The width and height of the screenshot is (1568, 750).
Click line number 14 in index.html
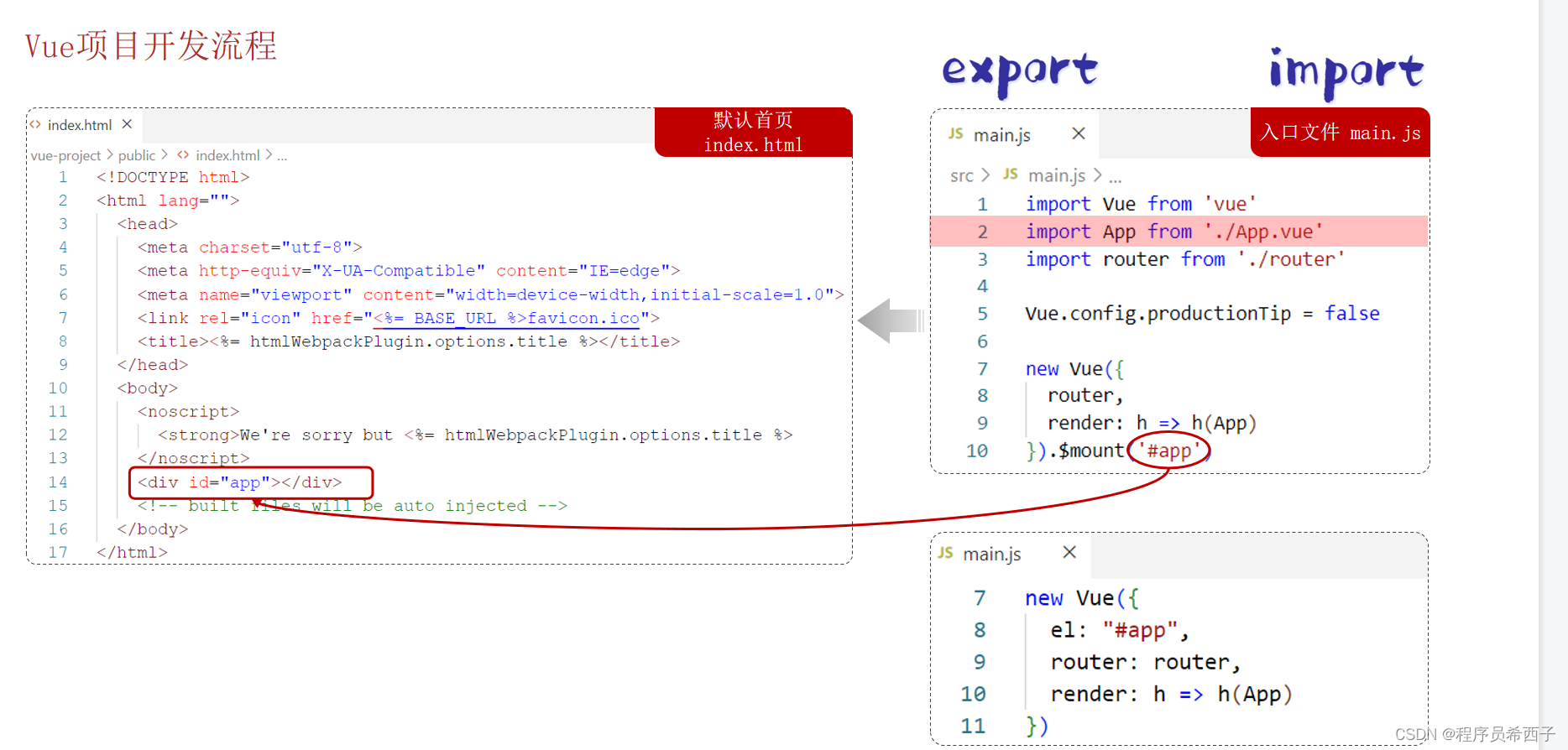tap(58, 482)
